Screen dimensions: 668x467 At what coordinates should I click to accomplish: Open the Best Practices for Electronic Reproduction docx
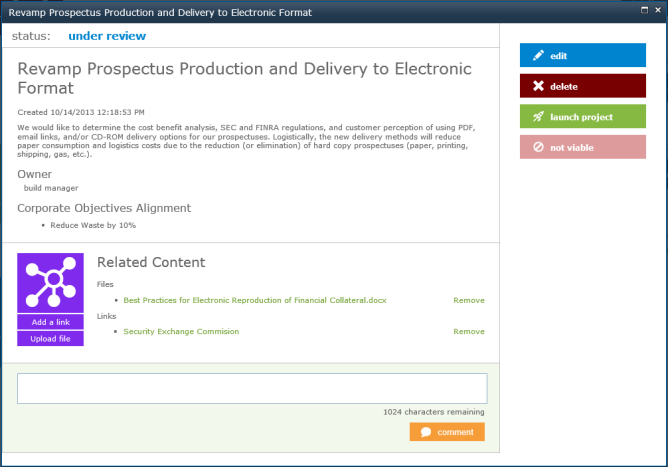click(x=254, y=300)
